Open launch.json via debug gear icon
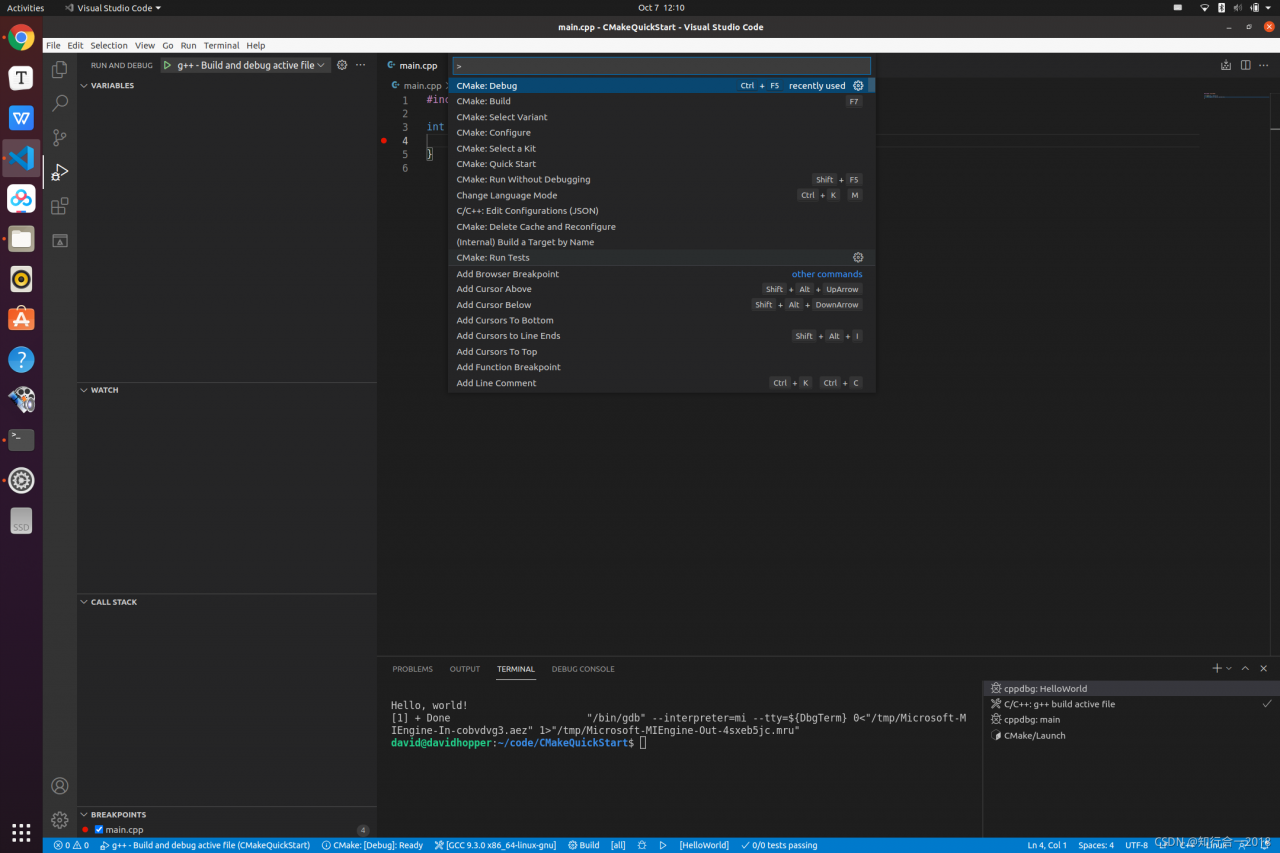This screenshot has height=853, width=1280. [x=342, y=65]
